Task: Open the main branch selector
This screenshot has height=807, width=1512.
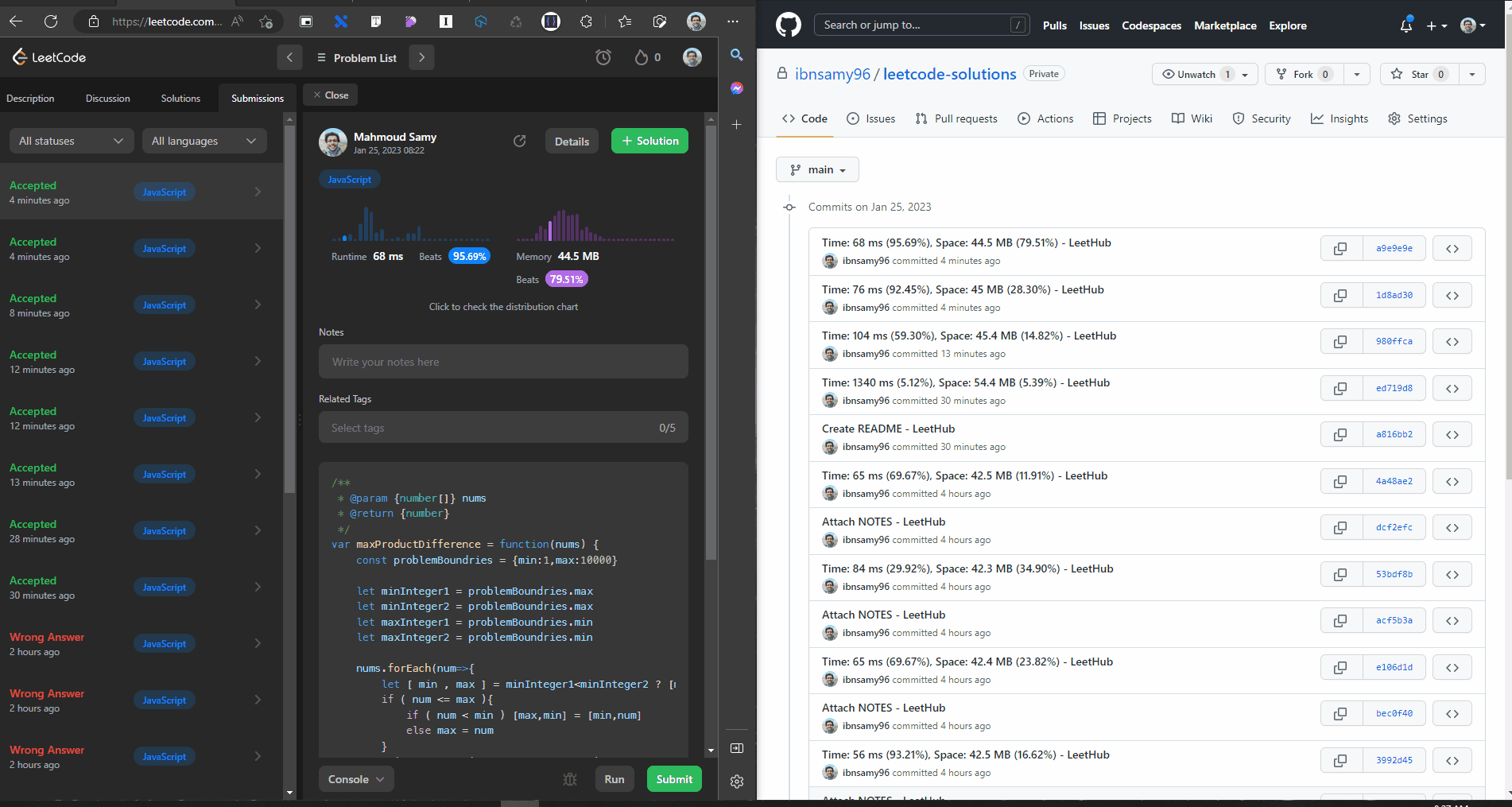Action: coord(817,169)
